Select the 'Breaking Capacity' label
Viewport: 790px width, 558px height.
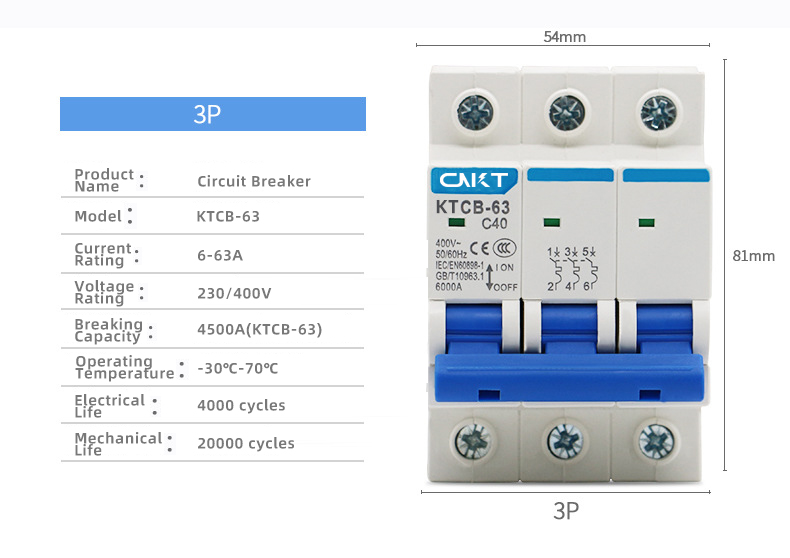[109, 330]
